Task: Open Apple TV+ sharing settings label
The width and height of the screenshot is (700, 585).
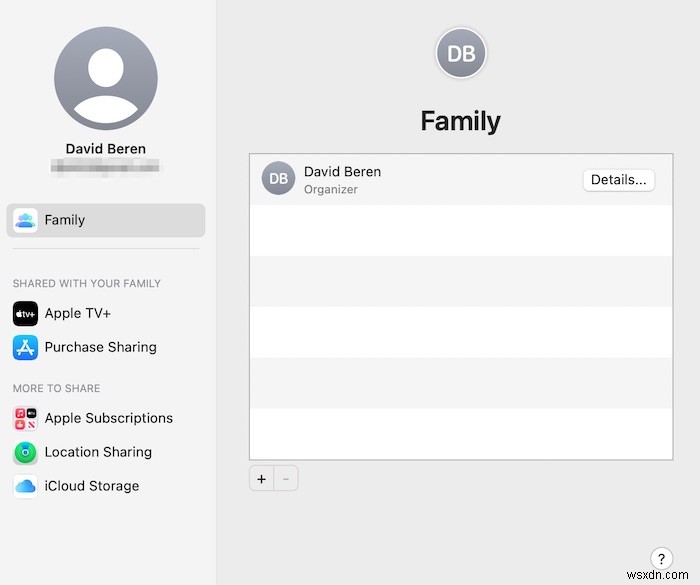Action: pos(78,313)
